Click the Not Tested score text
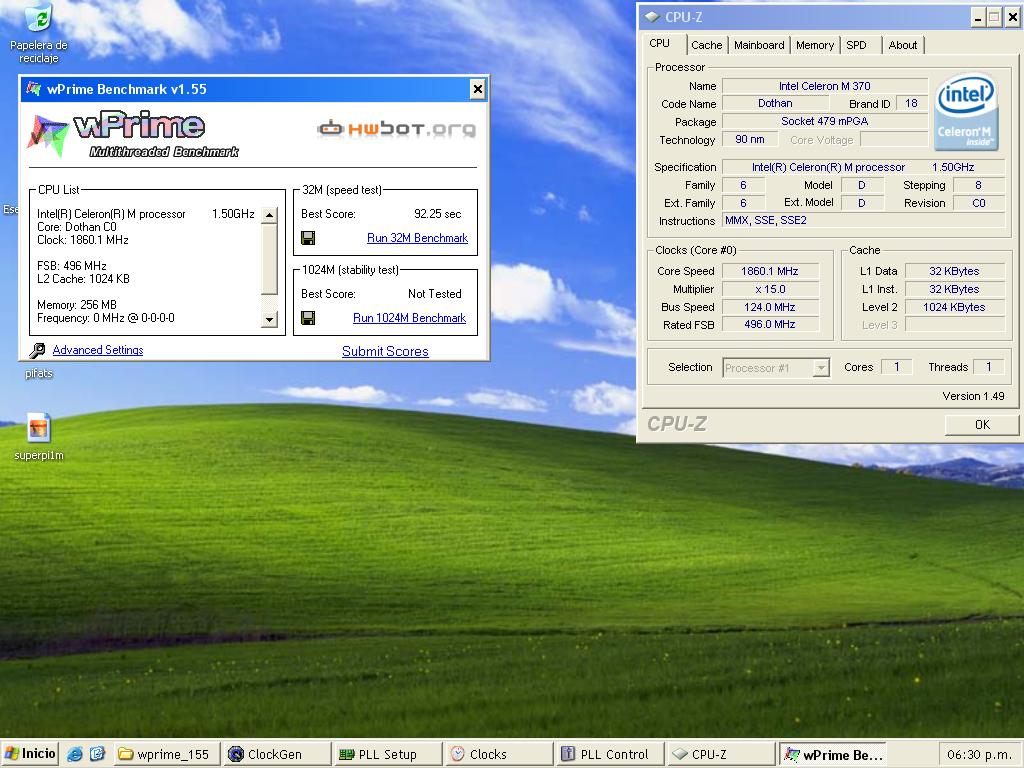The image size is (1024, 768). [435, 294]
